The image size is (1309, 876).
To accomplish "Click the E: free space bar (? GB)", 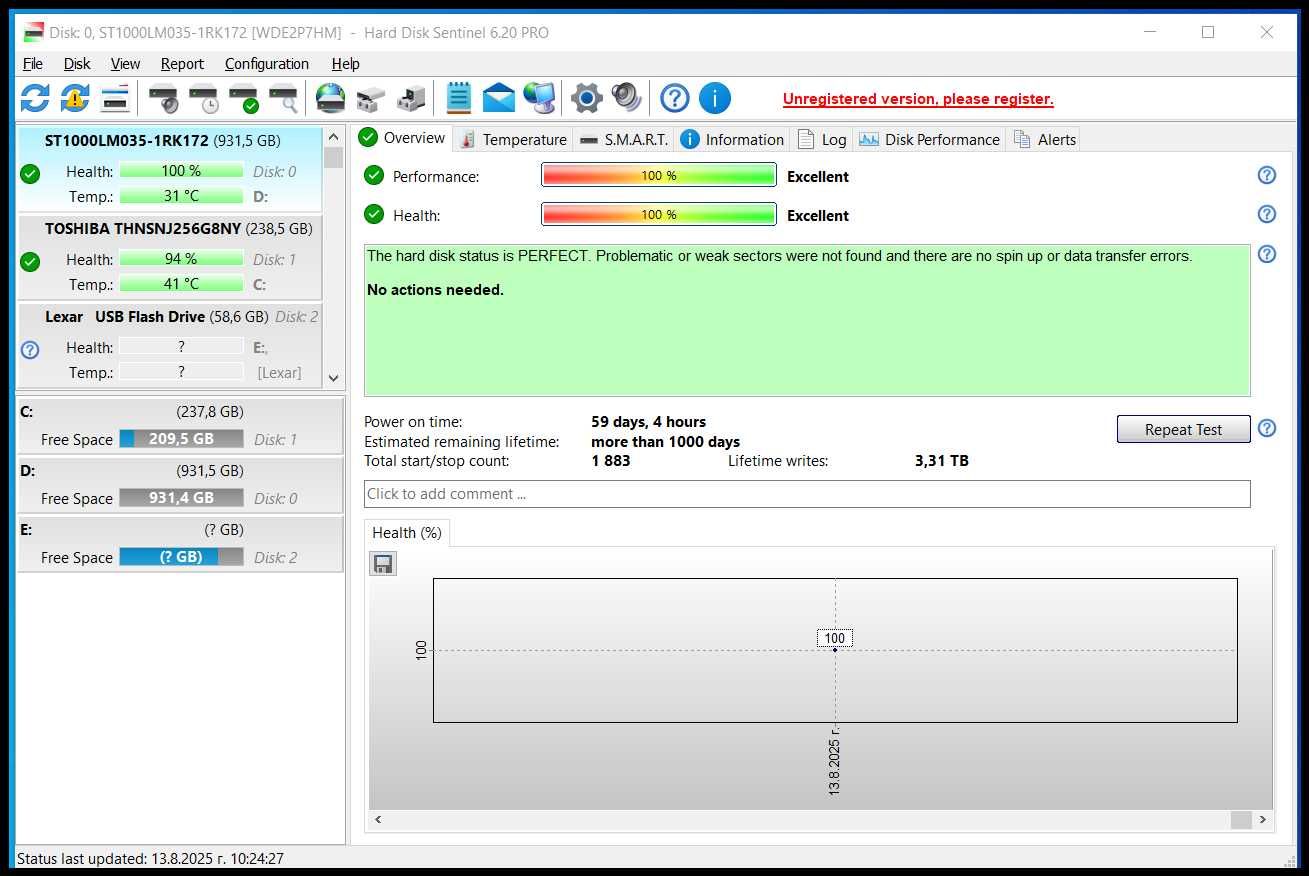I will [181, 556].
